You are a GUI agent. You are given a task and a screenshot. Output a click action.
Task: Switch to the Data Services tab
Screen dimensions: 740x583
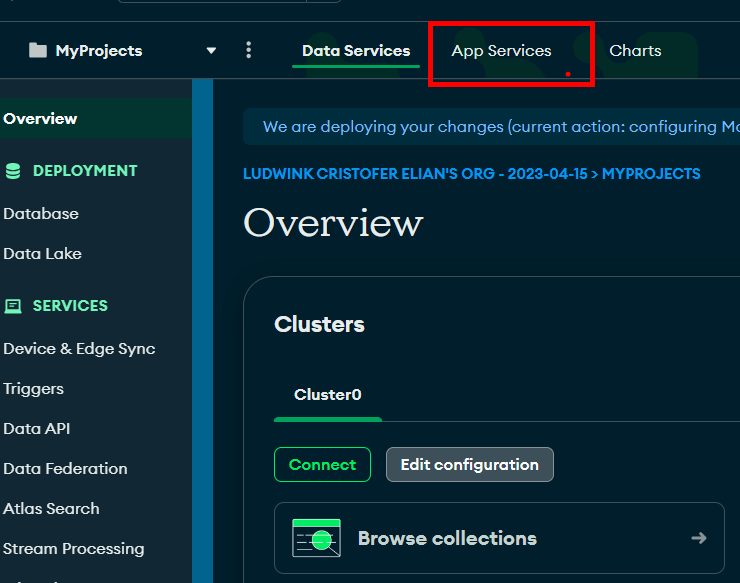coord(356,51)
